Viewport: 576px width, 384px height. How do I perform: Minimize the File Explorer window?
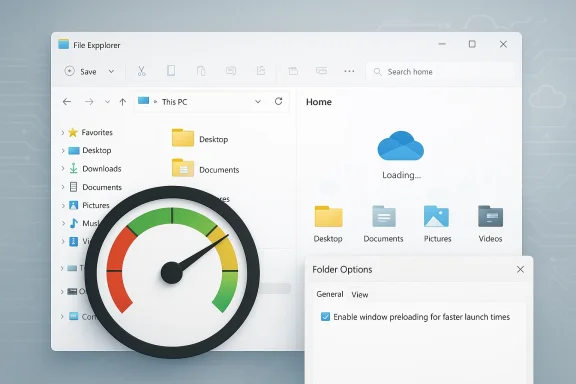(x=442, y=44)
